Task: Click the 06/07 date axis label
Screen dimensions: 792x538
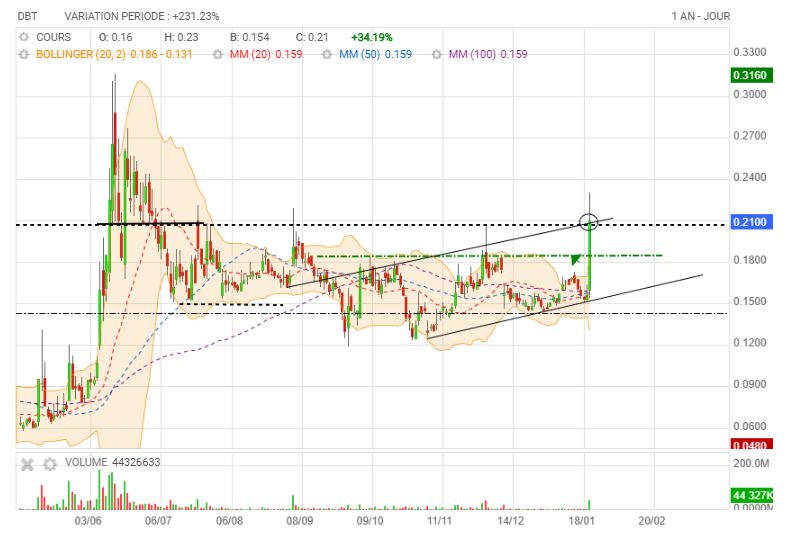Action: 158,520
